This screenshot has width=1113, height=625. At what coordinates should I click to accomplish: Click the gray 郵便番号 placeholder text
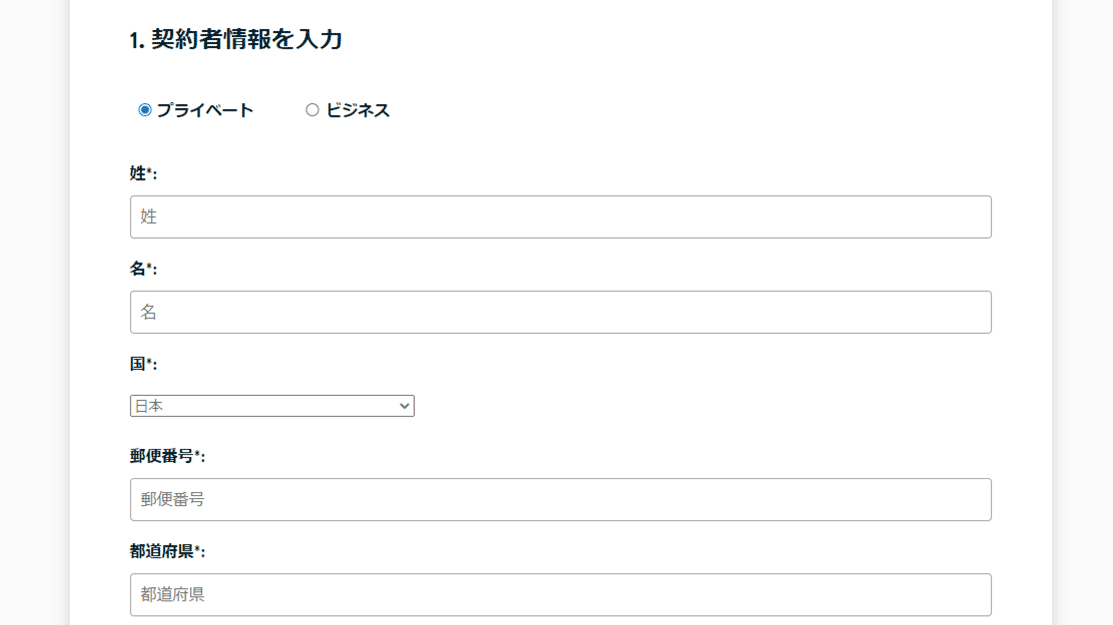[x=172, y=499]
